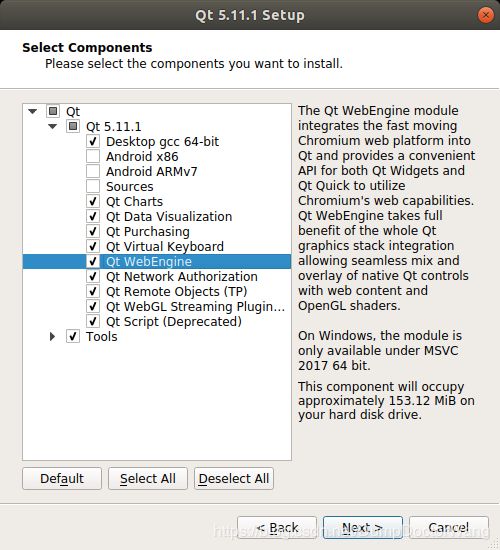Select 'Qt Purchasing' row text
This screenshot has height=550, width=500.
pyautogui.click(x=148, y=232)
